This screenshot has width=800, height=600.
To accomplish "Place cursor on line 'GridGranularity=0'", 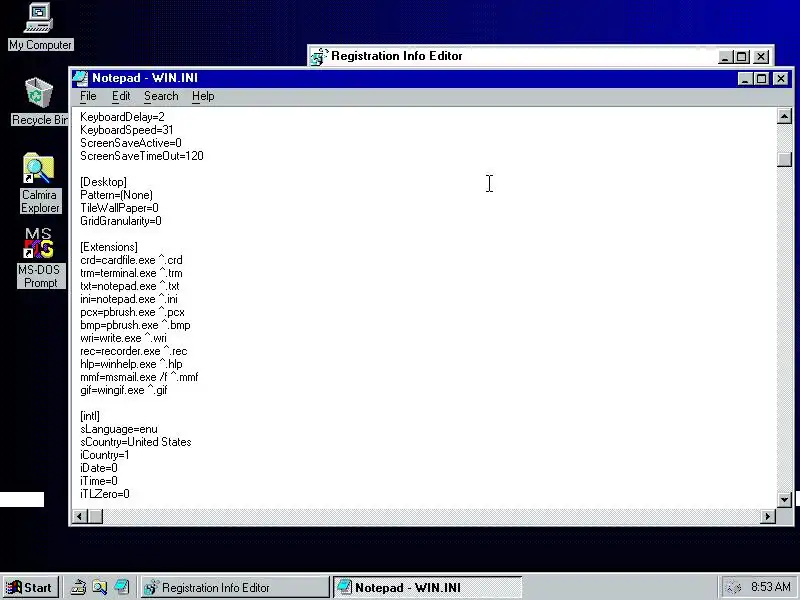I will (121, 221).
